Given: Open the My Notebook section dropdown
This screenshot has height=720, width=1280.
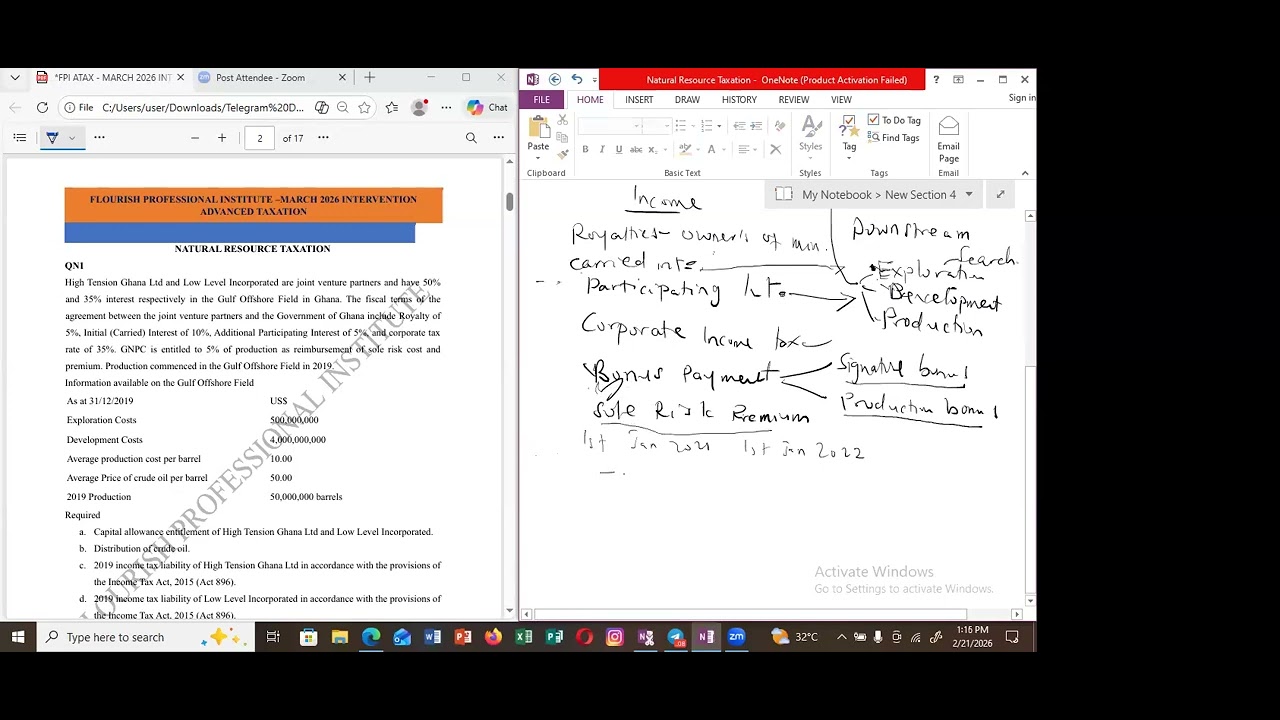Looking at the screenshot, I should point(968,195).
